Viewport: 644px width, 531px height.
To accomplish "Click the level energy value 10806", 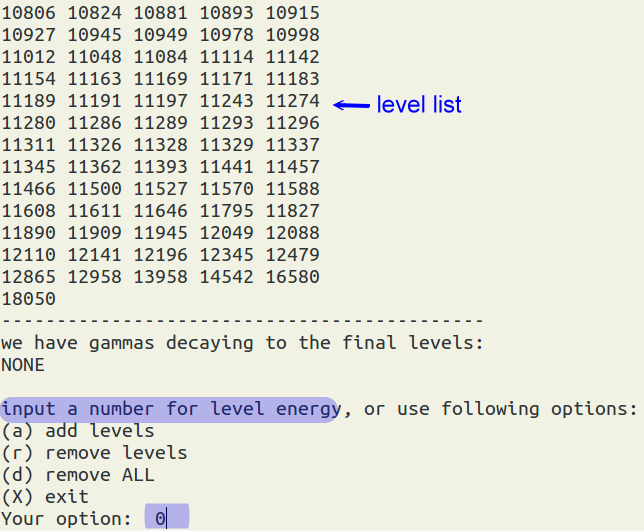I will pos(28,13).
